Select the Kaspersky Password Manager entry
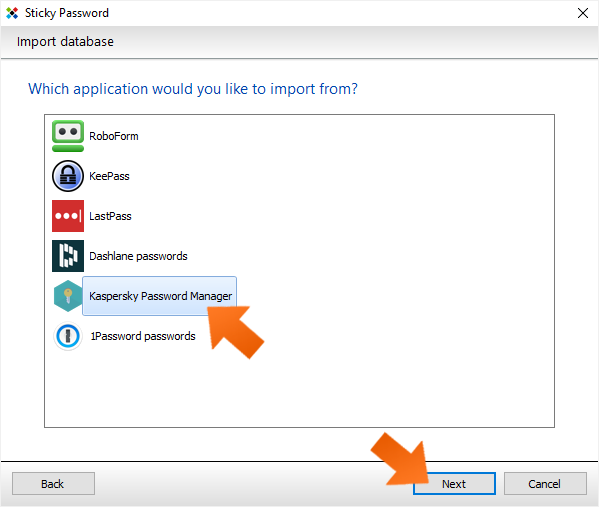 tap(160, 296)
